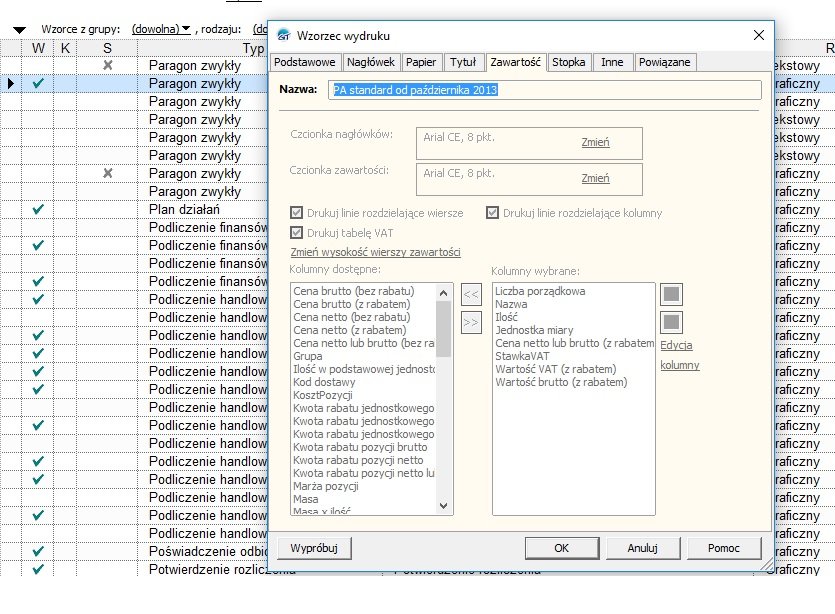Image resolution: width=835 pixels, height=614 pixels.
Task: Select Jednostka miary in selected columns
Action: click(x=535, y=330)
